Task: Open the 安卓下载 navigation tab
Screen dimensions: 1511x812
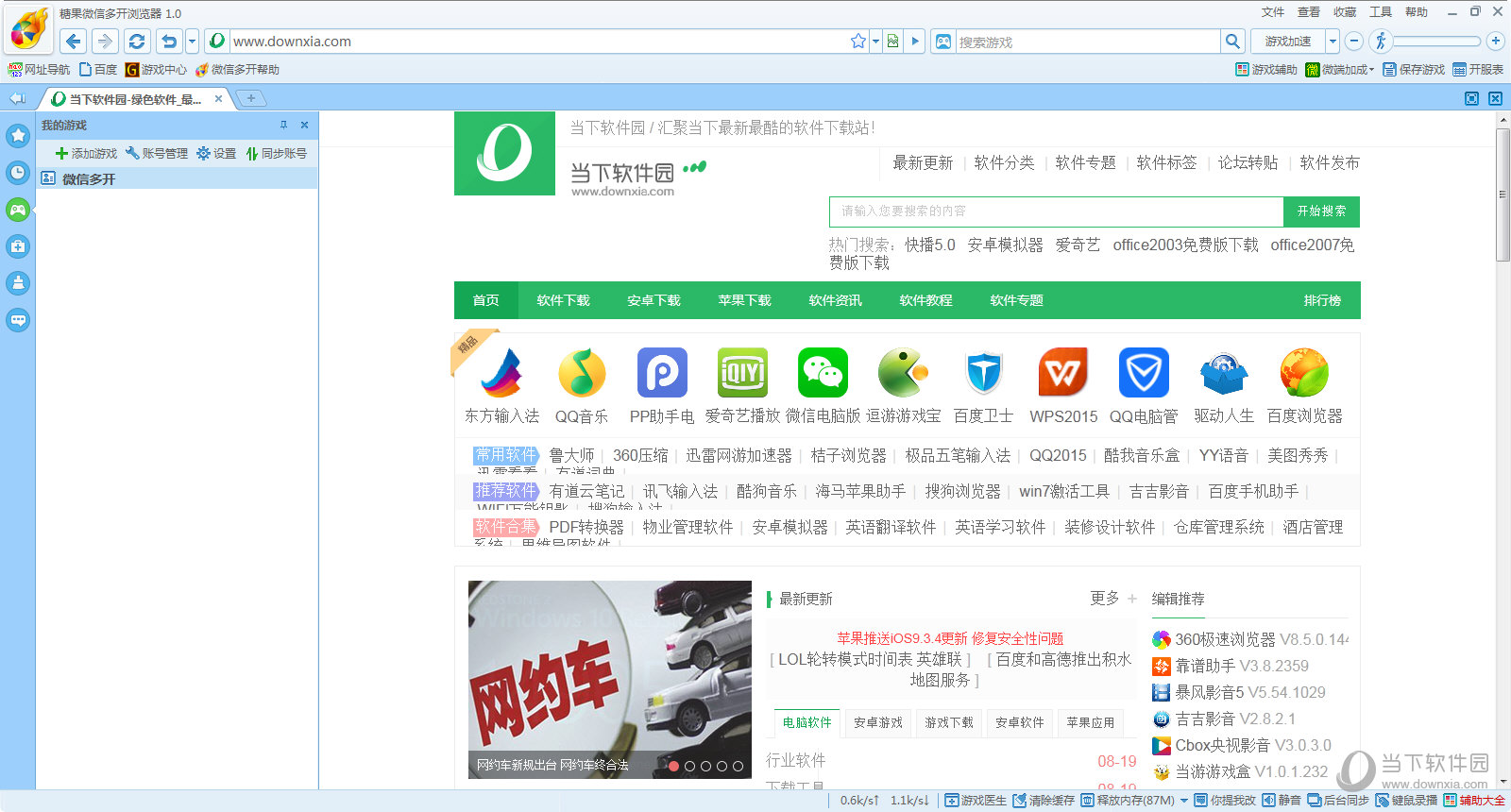Action: click(654, 300)
